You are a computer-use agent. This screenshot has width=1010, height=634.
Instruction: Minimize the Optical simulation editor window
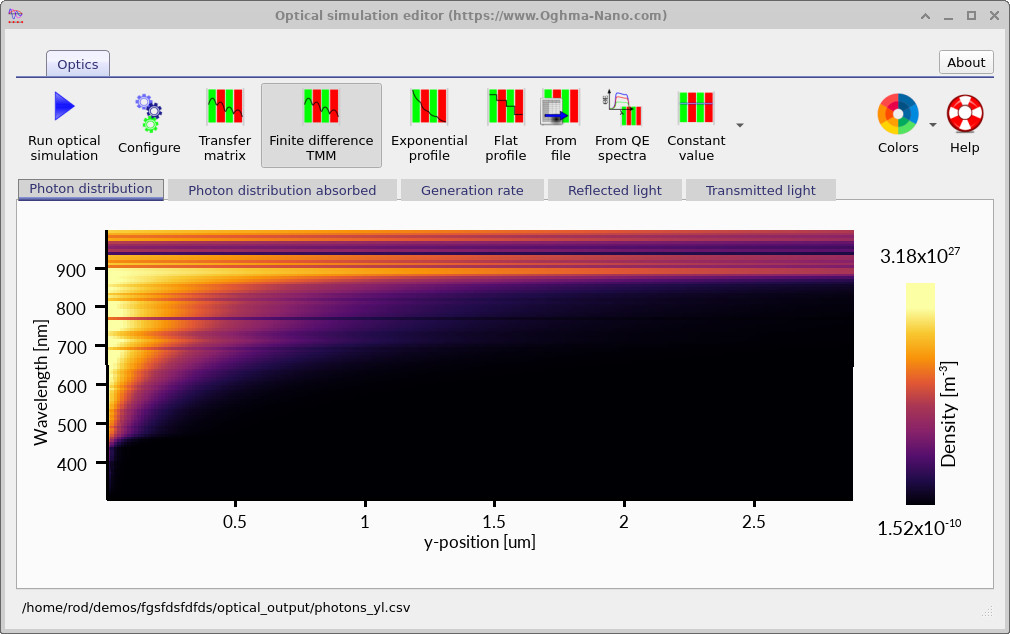click(948, 16)
